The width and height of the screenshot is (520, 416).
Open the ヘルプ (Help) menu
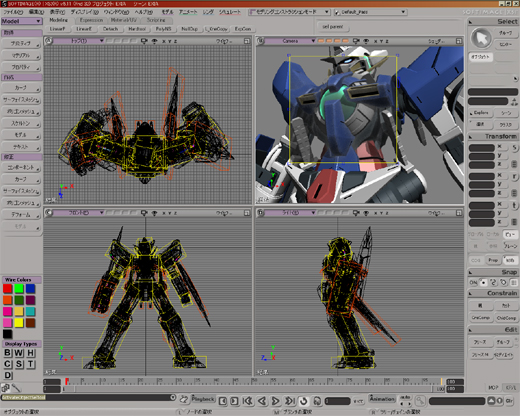click(144, 12)
